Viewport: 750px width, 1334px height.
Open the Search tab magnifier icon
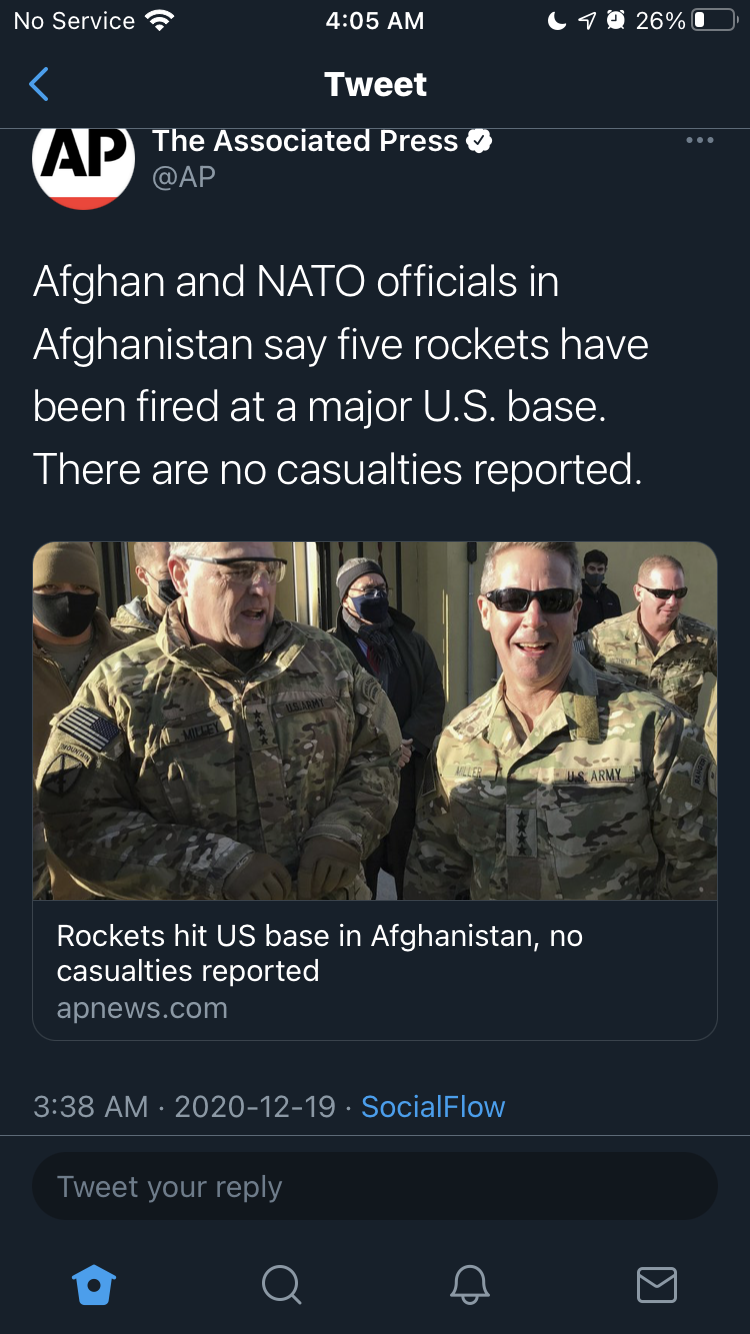[281, 1284]
